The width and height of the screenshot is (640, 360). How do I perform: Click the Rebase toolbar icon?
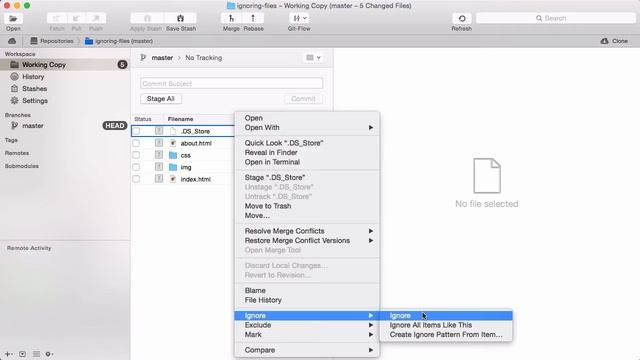click(x=253, y=18)
